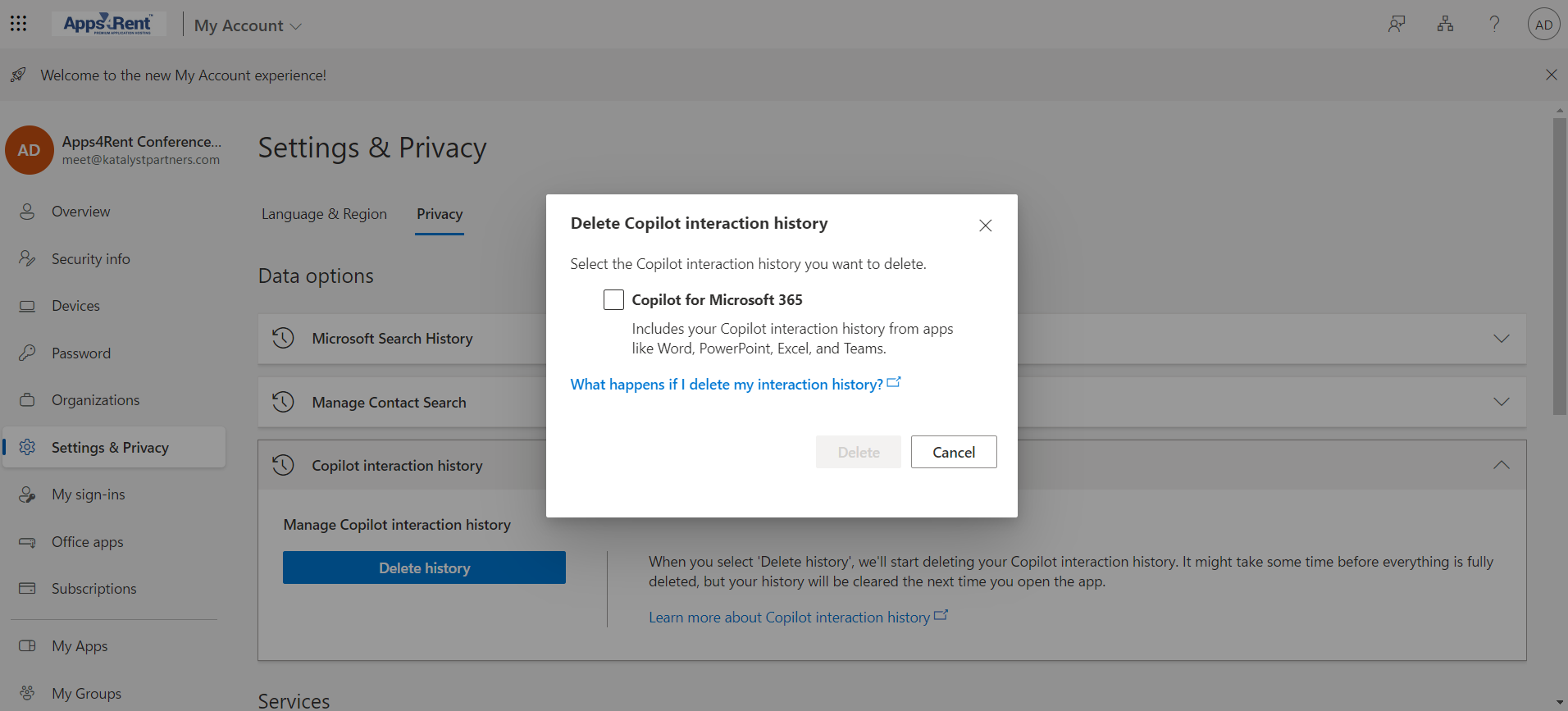This screenshot has width=1568, height=711.
Task: Click the Settings & Privacy gear icon
Action: point(27,447)
